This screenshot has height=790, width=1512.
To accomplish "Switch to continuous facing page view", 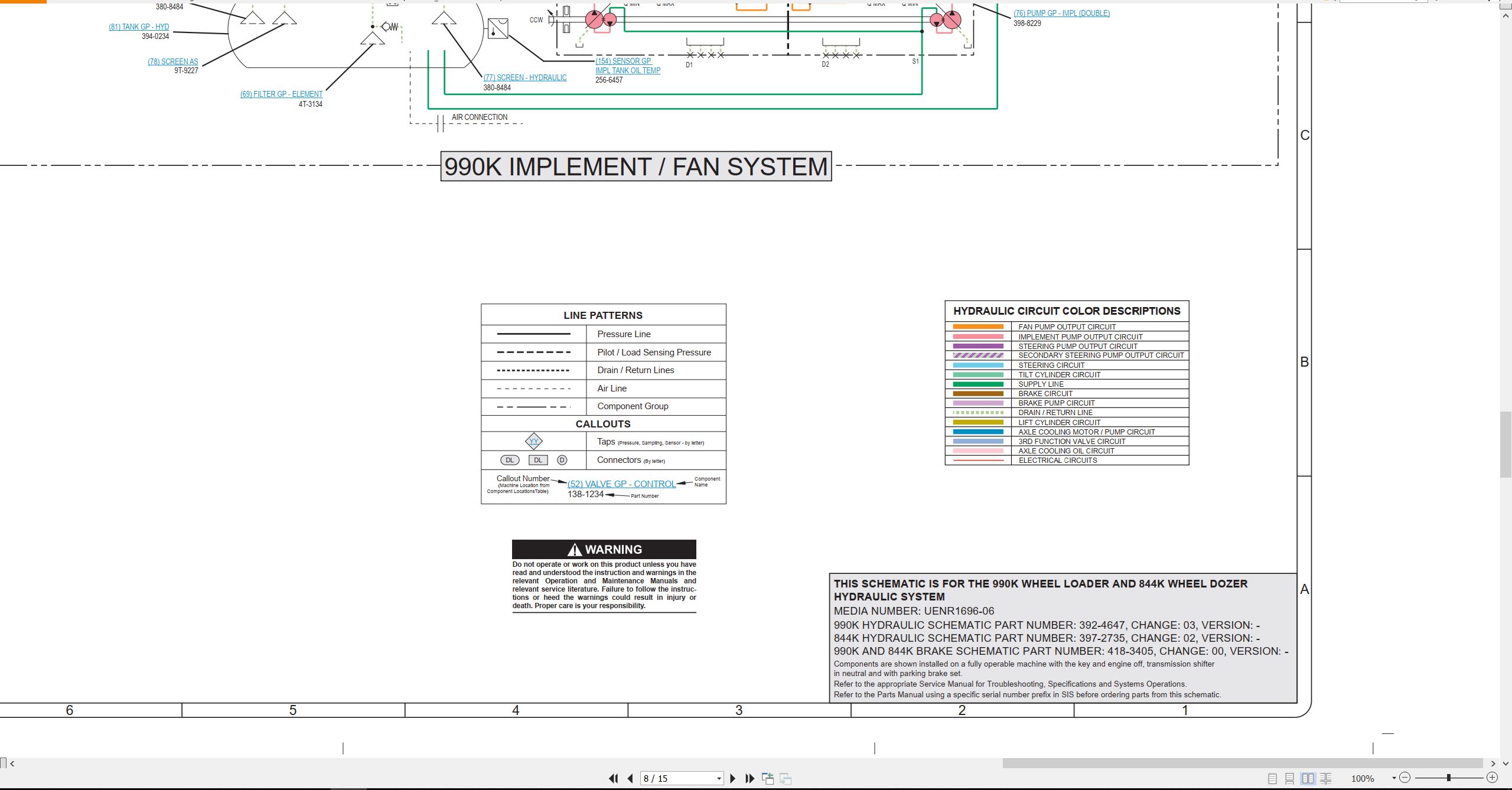I will (x=1325, y=778).
